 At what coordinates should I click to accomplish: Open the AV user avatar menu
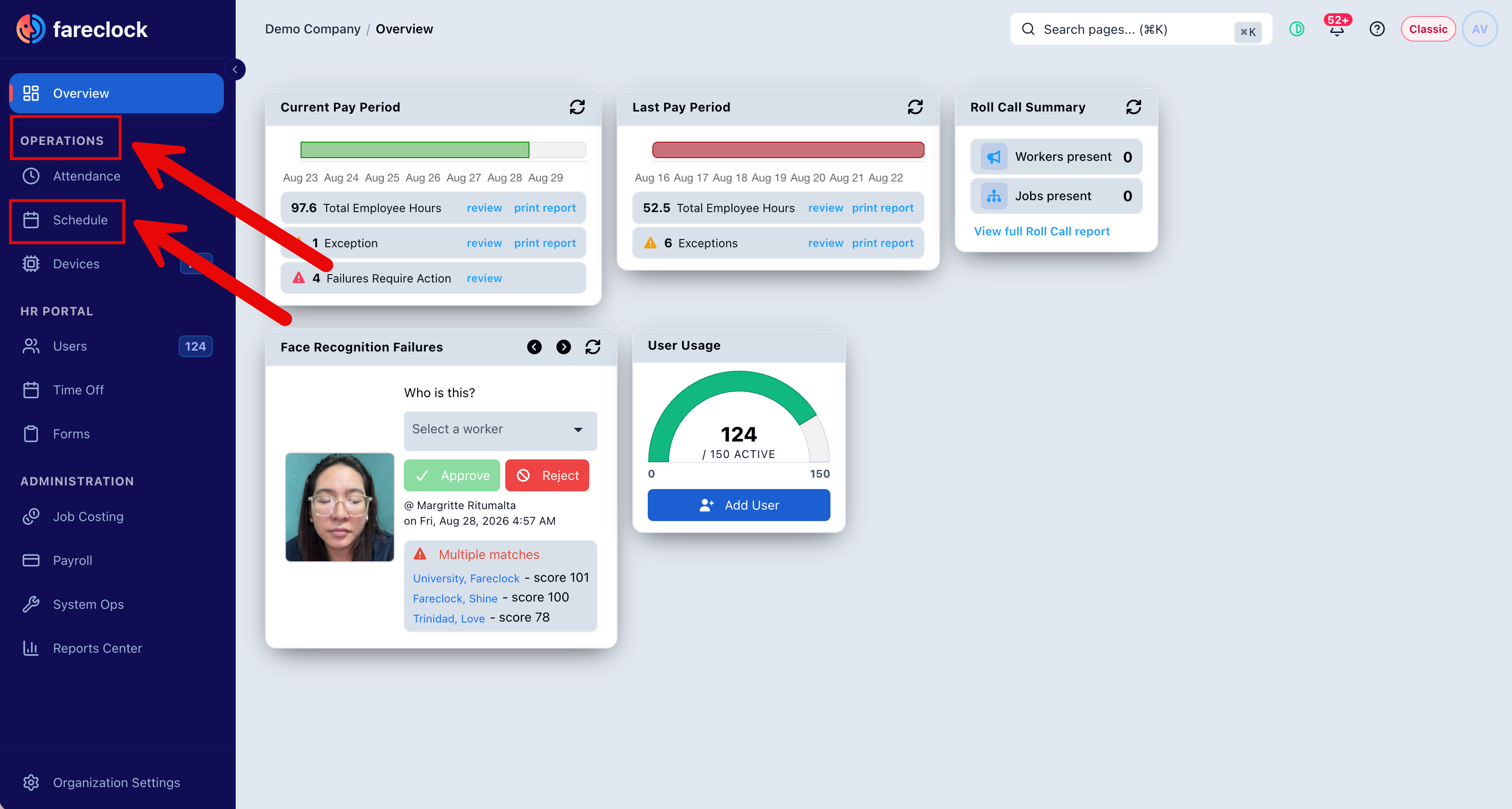pyautogui.click(x=1479, y=29)
